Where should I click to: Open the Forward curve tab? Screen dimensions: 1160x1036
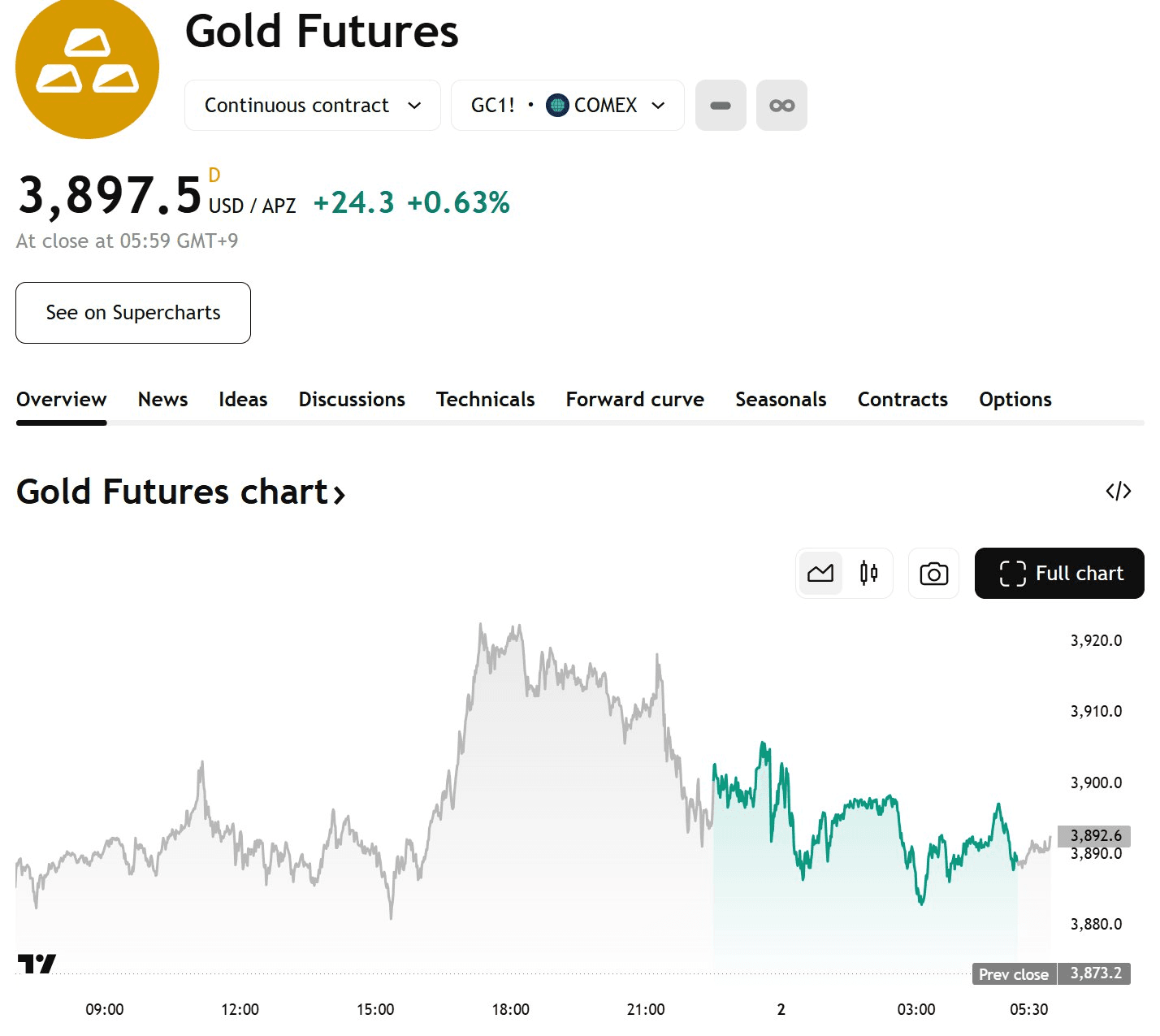pos(634,400)
